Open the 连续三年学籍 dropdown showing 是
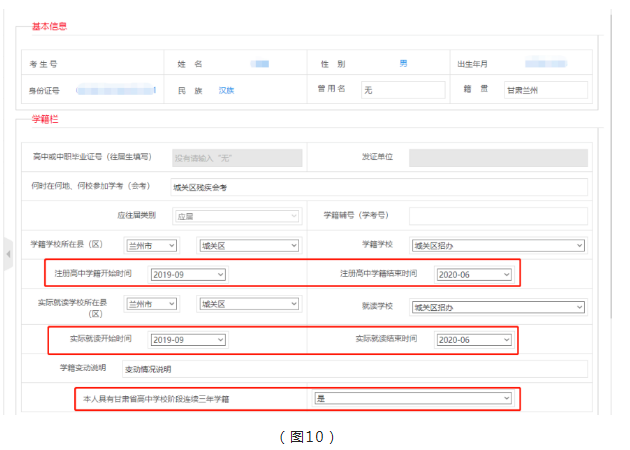 click(412, 398)
